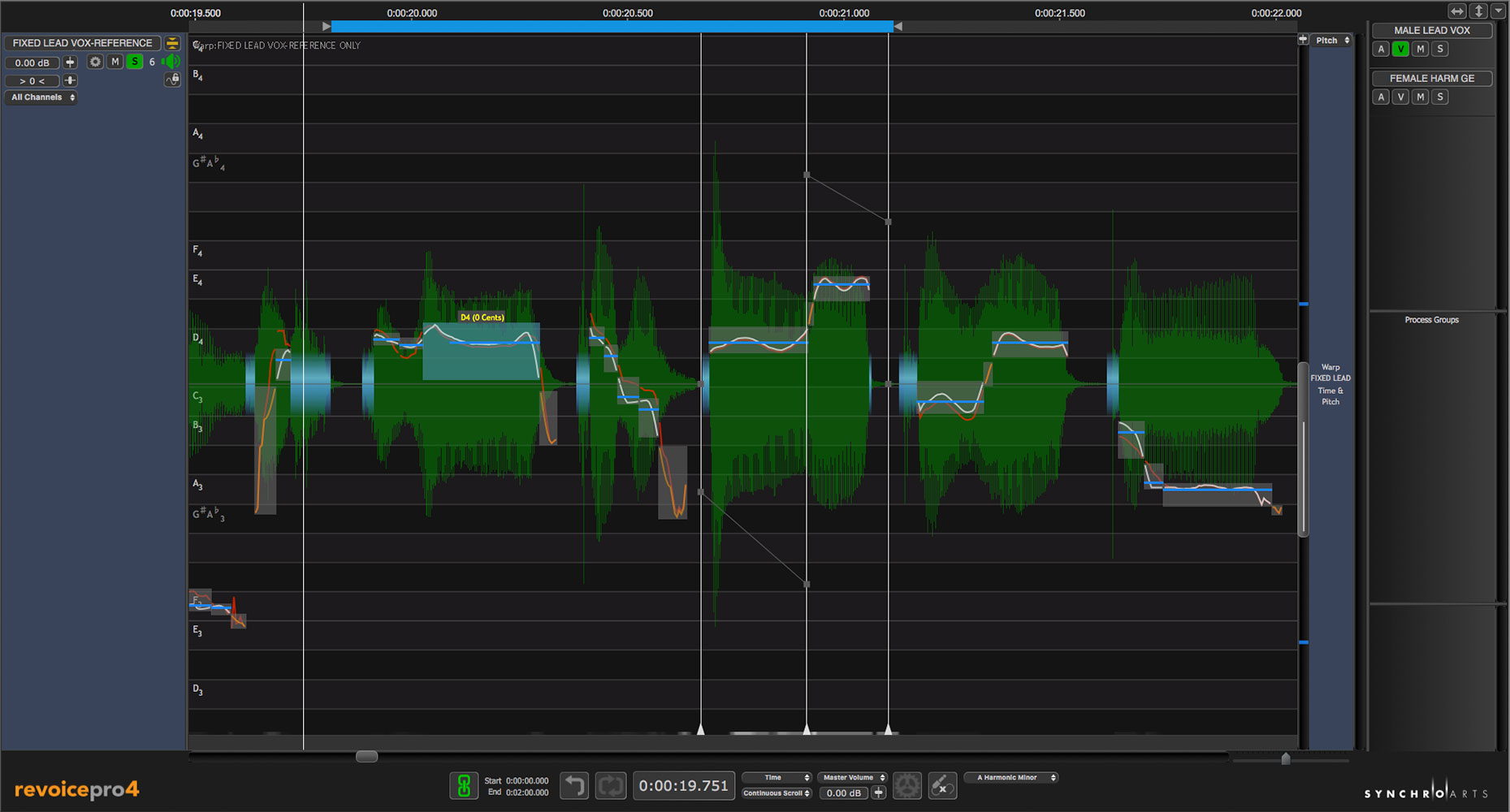Image resolution: width=1510 pixels, height=812 pixels.
Task: Click the > 0 < pan value field
Action: (x=32, y=81)
